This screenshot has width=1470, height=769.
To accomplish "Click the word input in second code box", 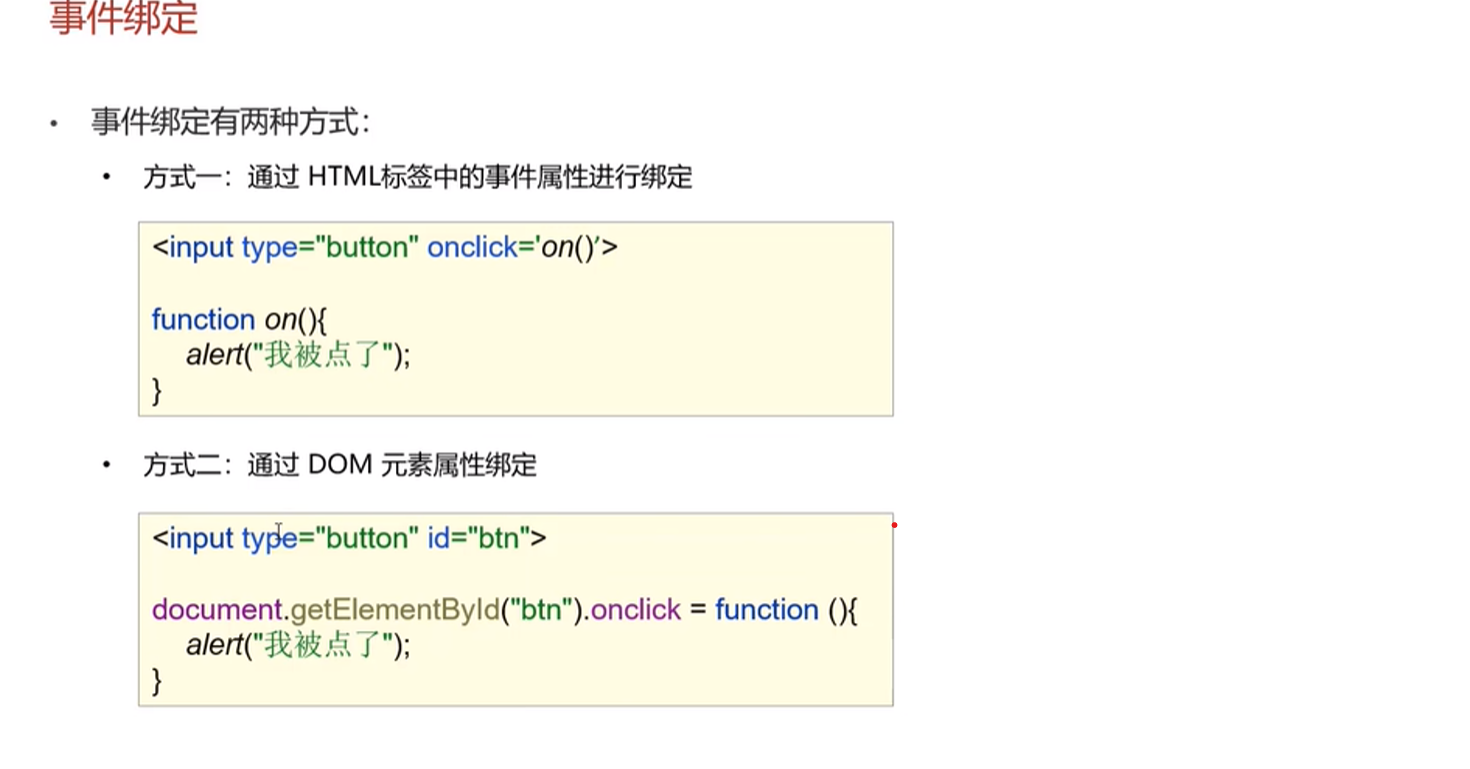I will [201, 538].
